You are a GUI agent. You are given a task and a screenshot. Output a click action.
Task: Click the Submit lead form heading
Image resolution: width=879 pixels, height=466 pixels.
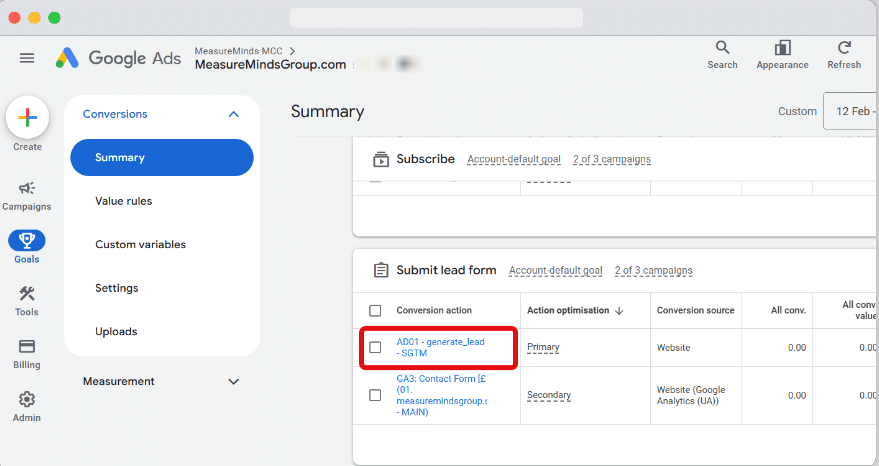pyautogui.click(x=446, y=270)
